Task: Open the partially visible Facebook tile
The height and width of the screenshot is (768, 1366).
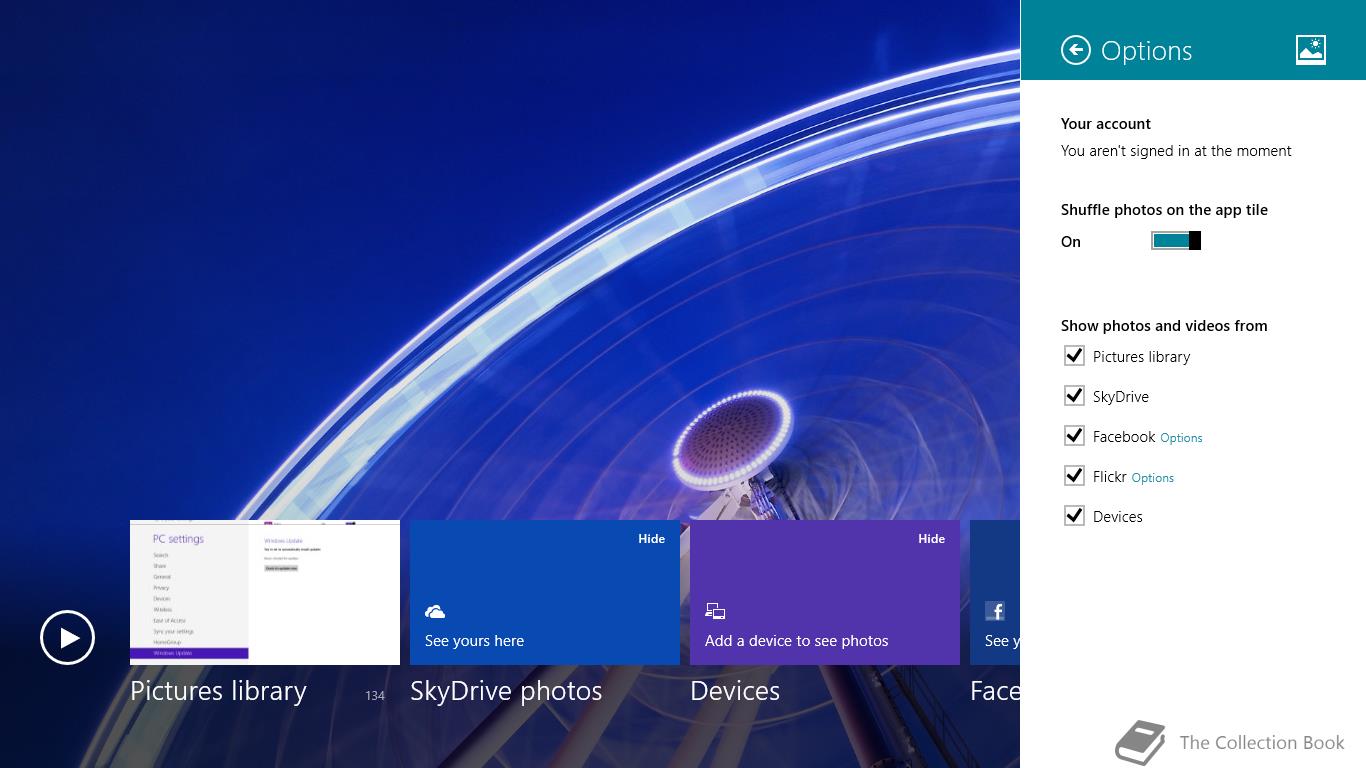Action: 995,592
